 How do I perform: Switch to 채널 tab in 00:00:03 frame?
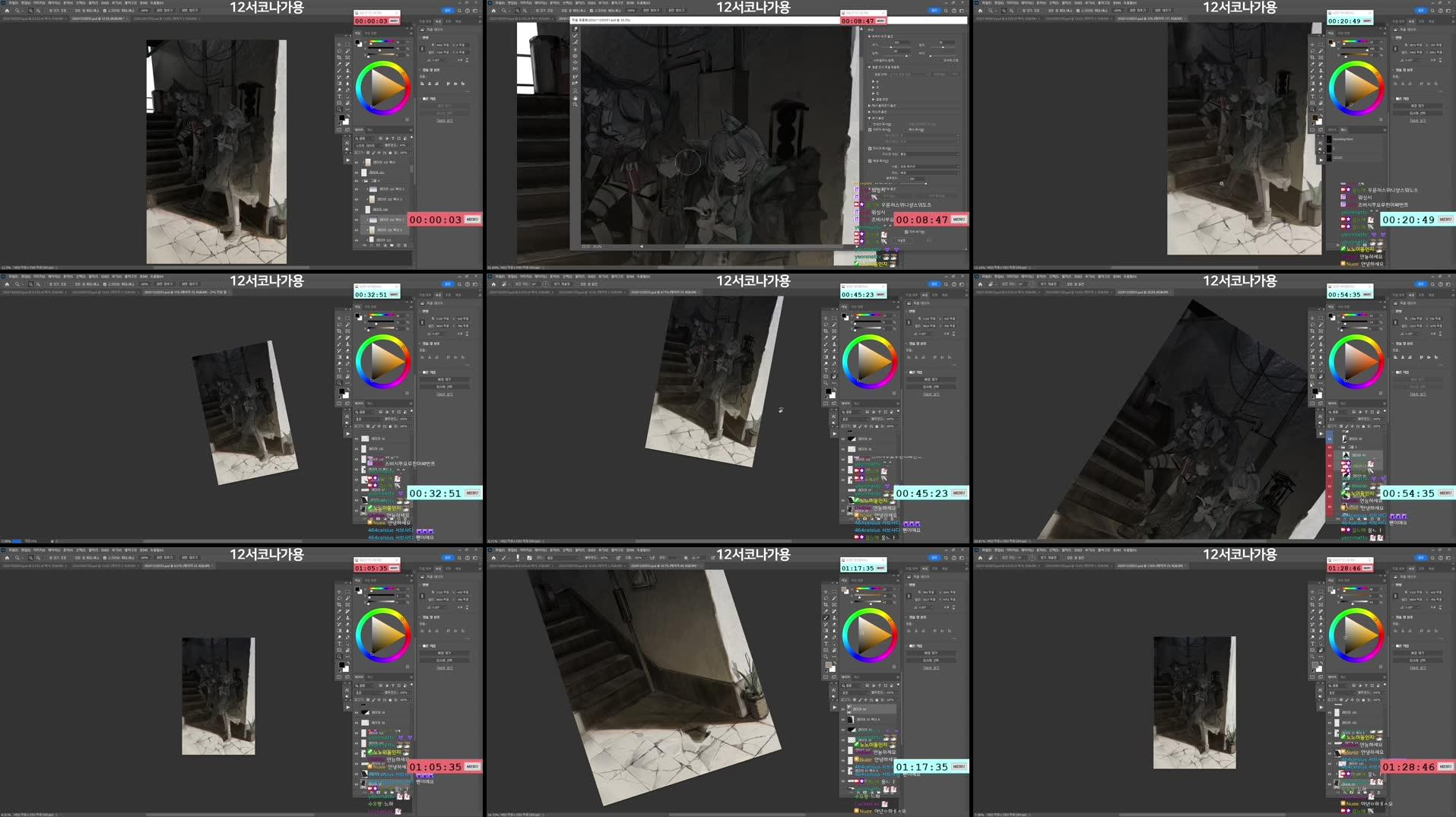pos(370,130)
